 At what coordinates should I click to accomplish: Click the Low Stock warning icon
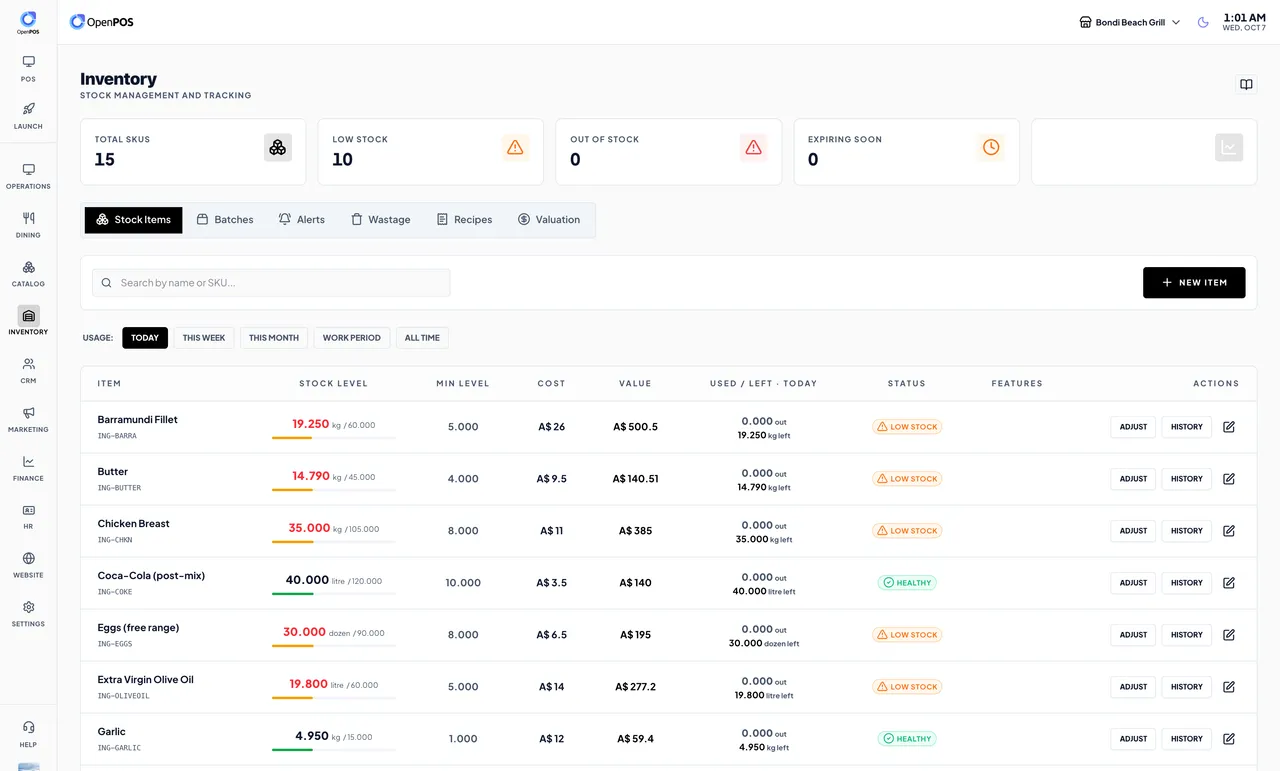click(x=515, y=147)
